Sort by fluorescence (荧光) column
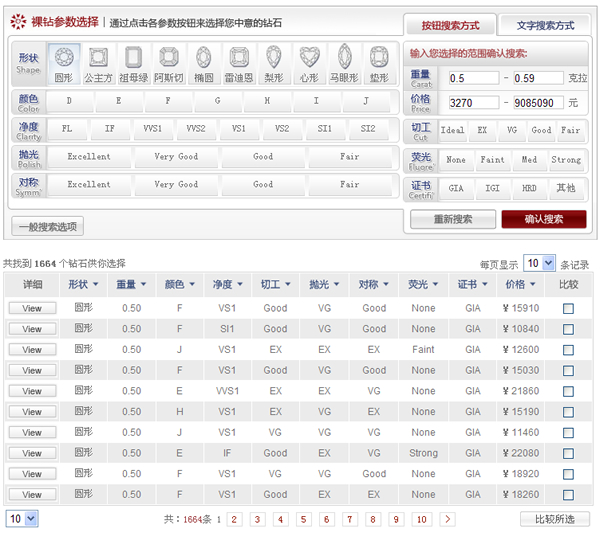The width and height of the screenshot is (600, 533). click(x=423, y=285)
